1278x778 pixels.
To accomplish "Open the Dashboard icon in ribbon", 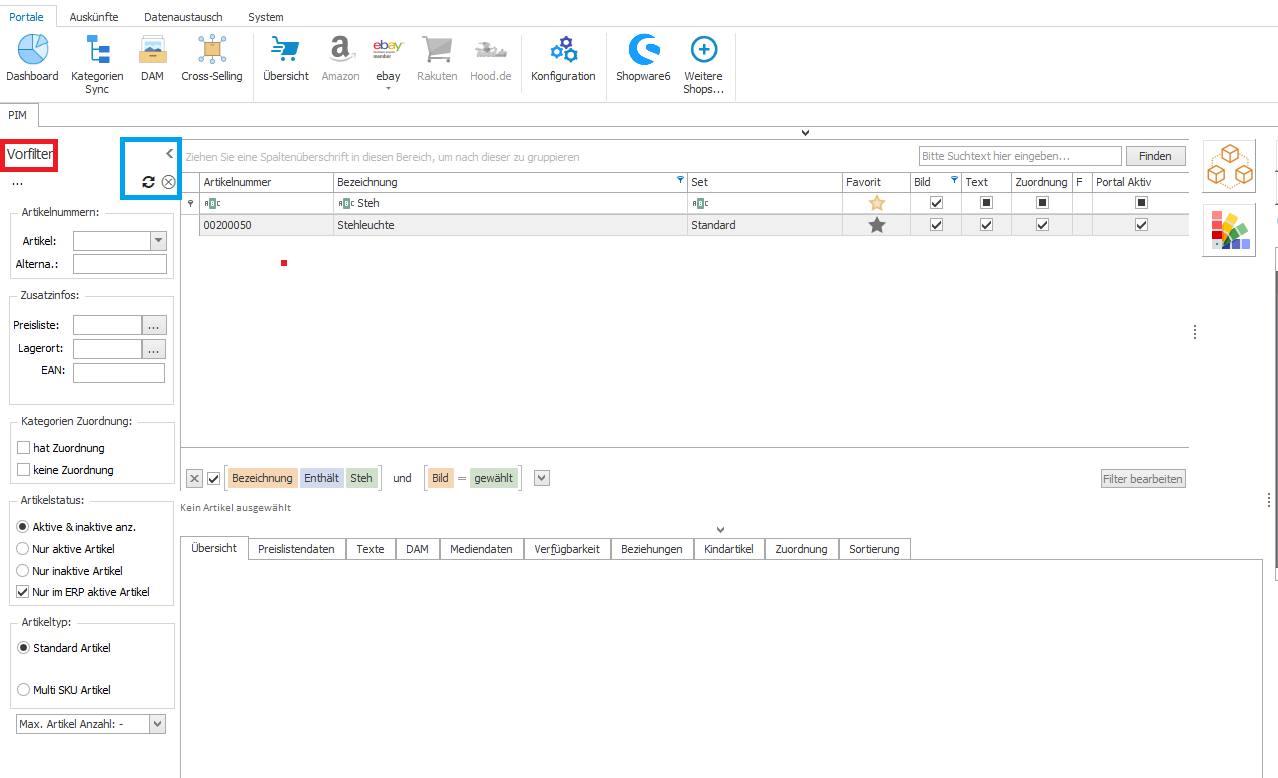I will tap(32, 50).
